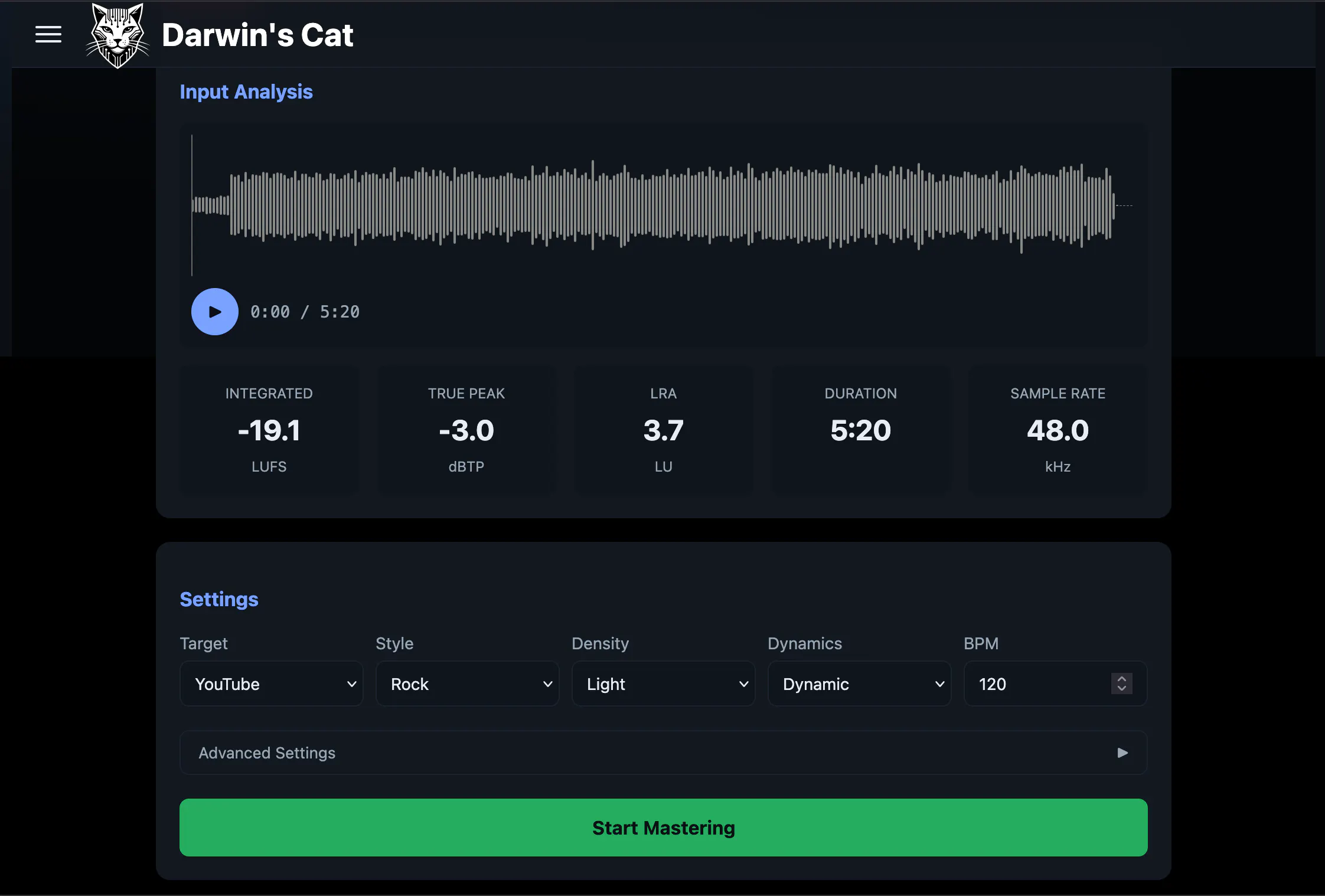Click the kHz unit text
The width and height of the screenshot is (1325, 896).
(1058, 467)
